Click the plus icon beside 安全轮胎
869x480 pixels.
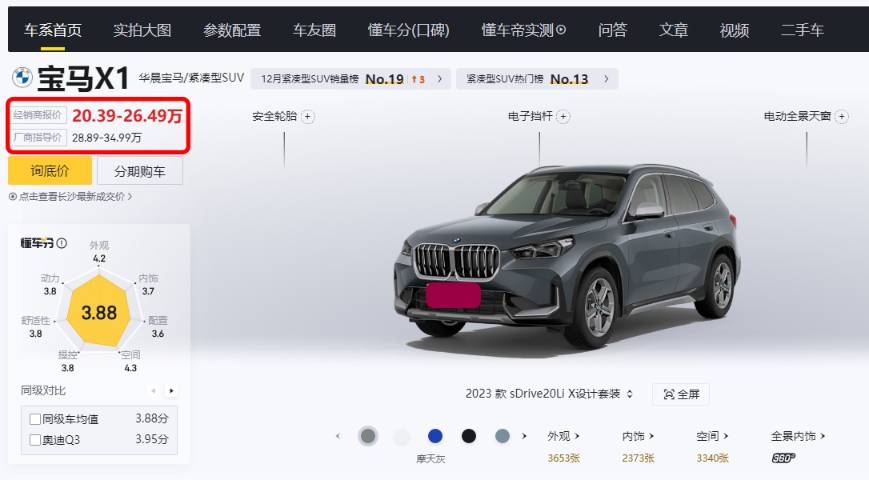pos(308,116)
